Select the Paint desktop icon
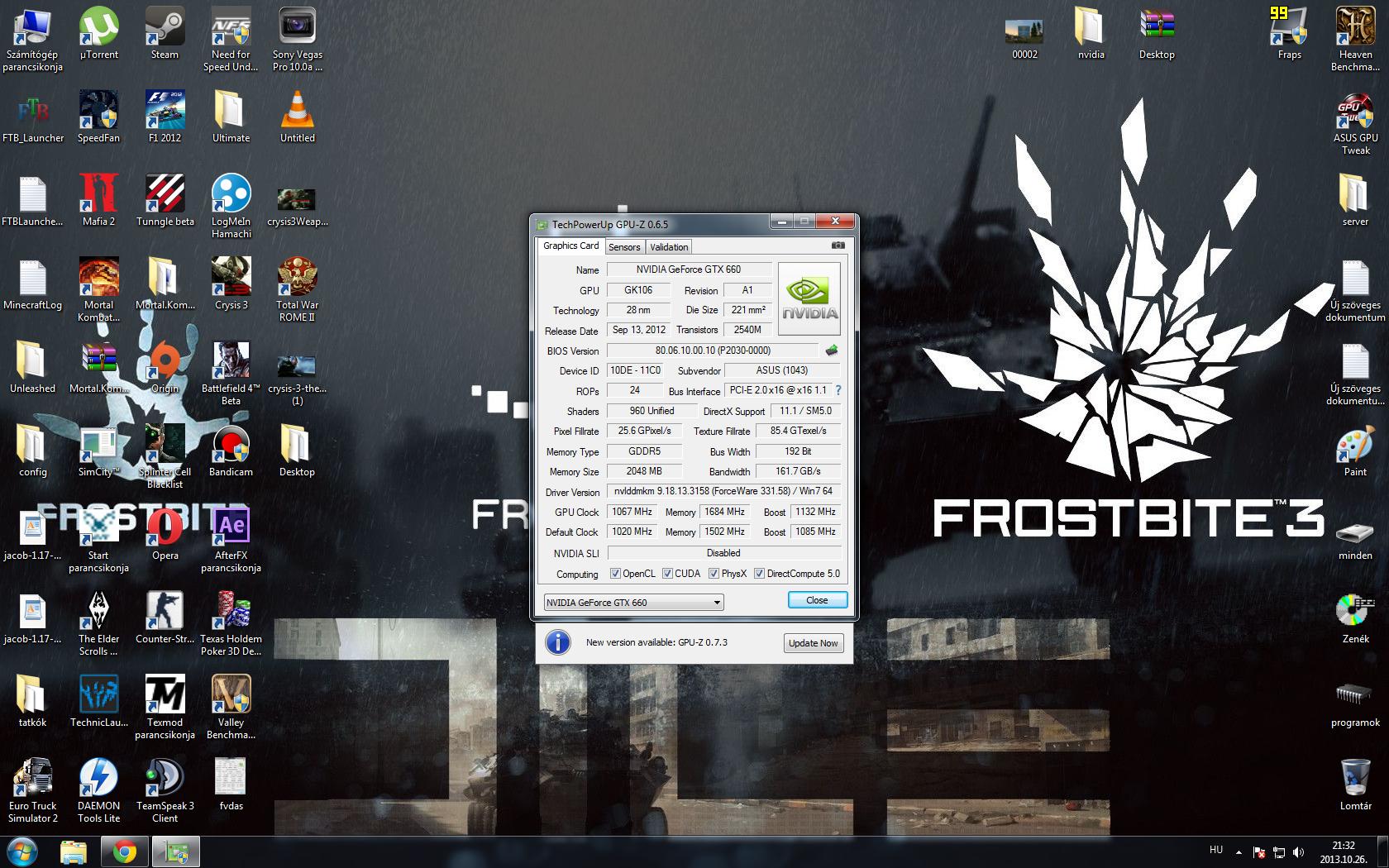1389x868 pixels. [1355, 451]
